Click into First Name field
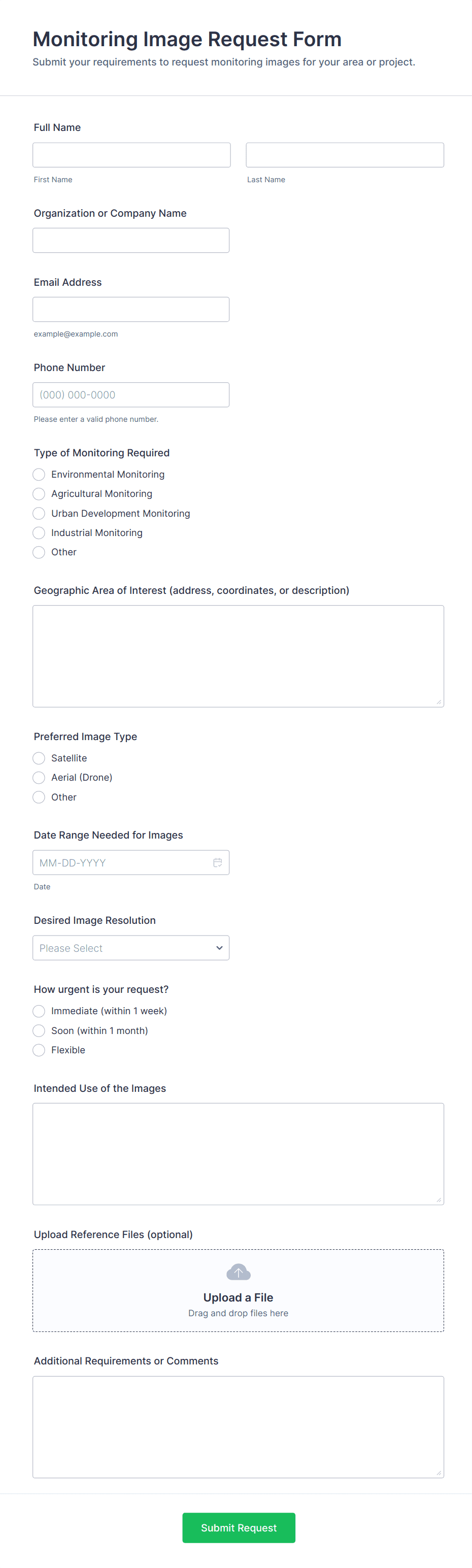The height and width of the screenshot is (1568, 472). pyautogui.click(x=131, y=155)
